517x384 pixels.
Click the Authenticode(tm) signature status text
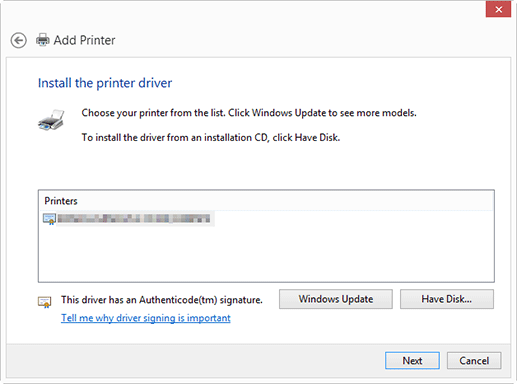pos(162,300)
